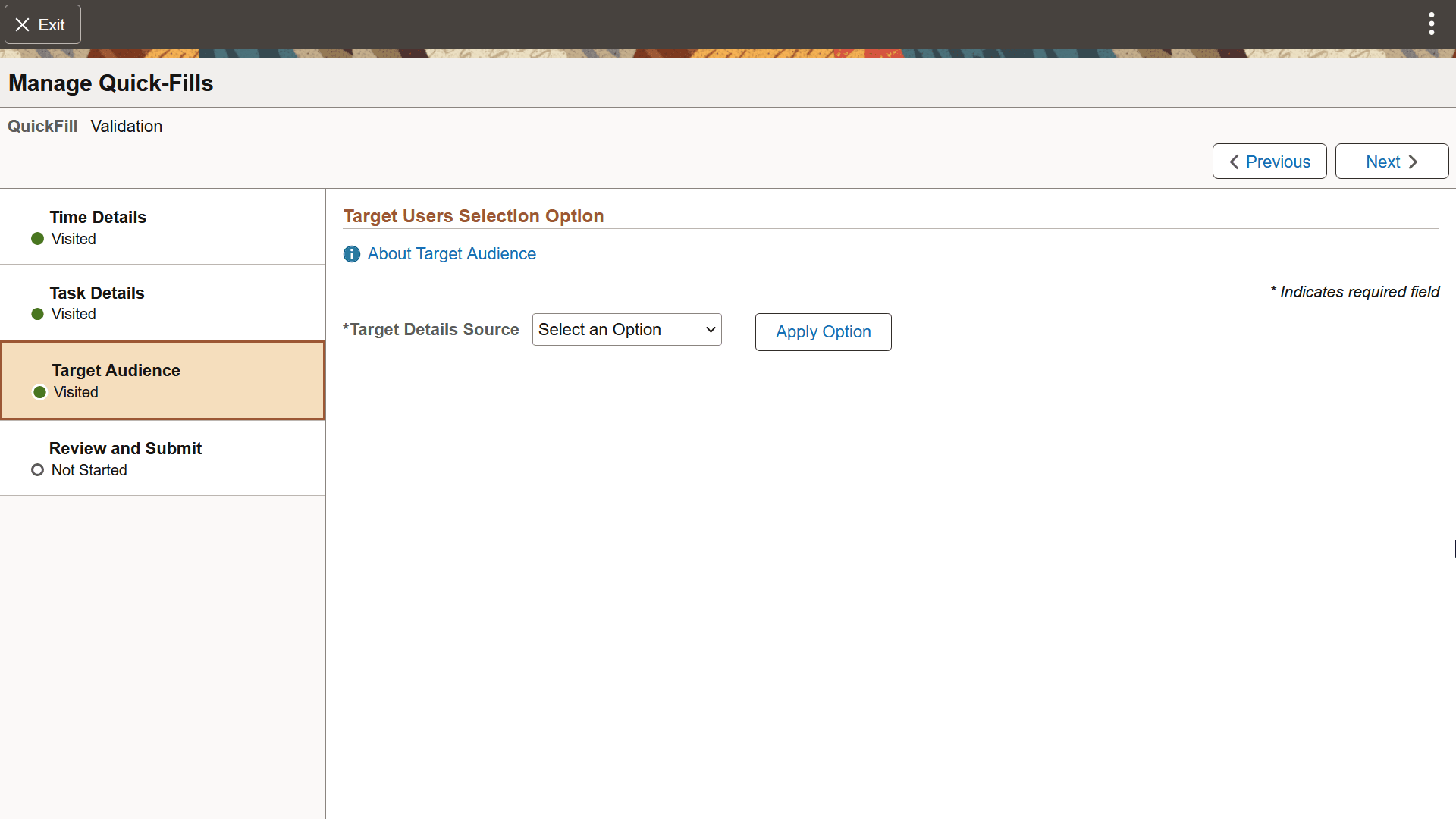
Task: Click the Next navigation button
Action: click(x=1392, y=162)
